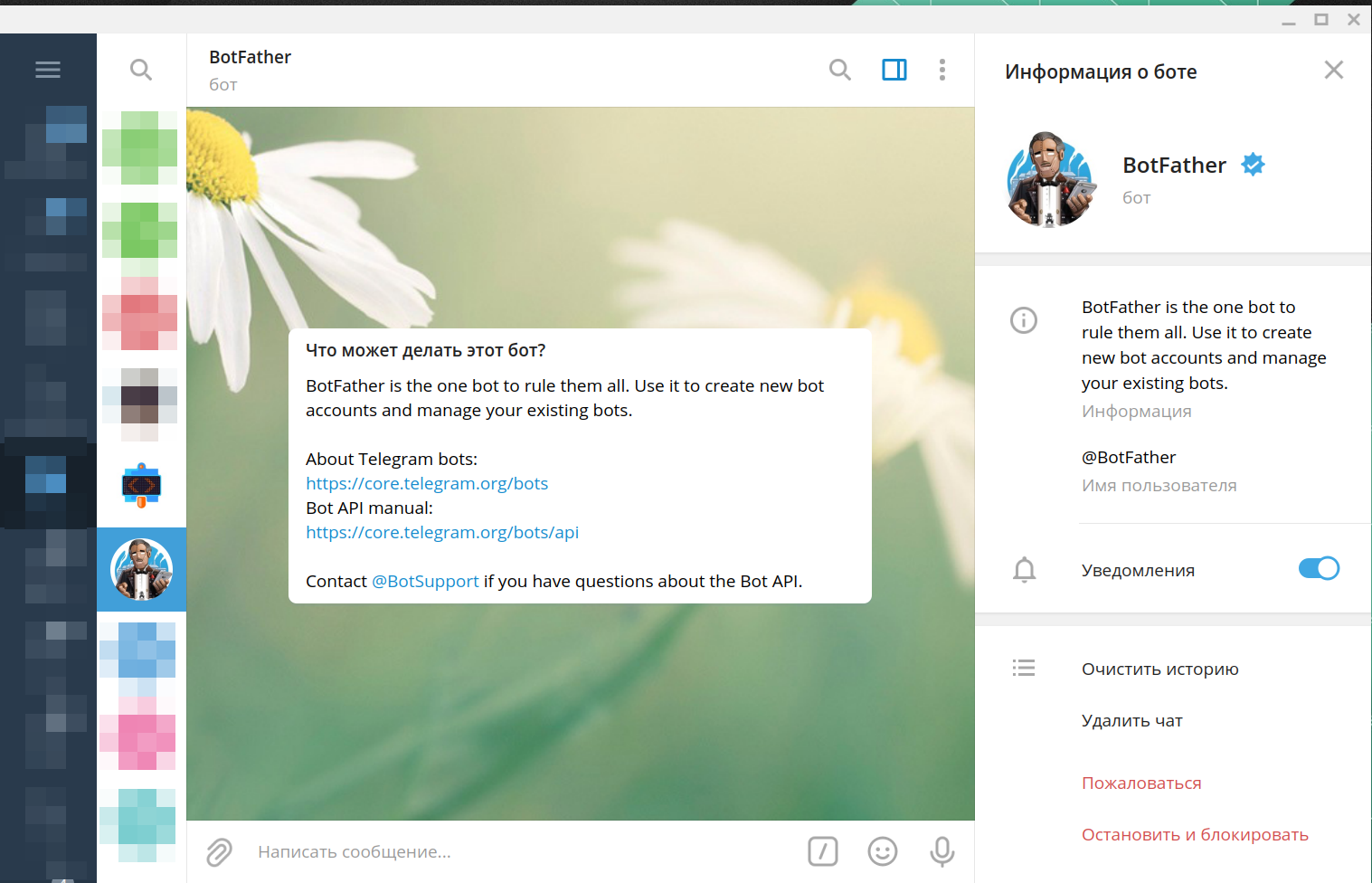Image resolution: width=1372 pixels, height=883 pixels.
Task: Click the microphone voice message icon
Action: [x=942, y=851]
